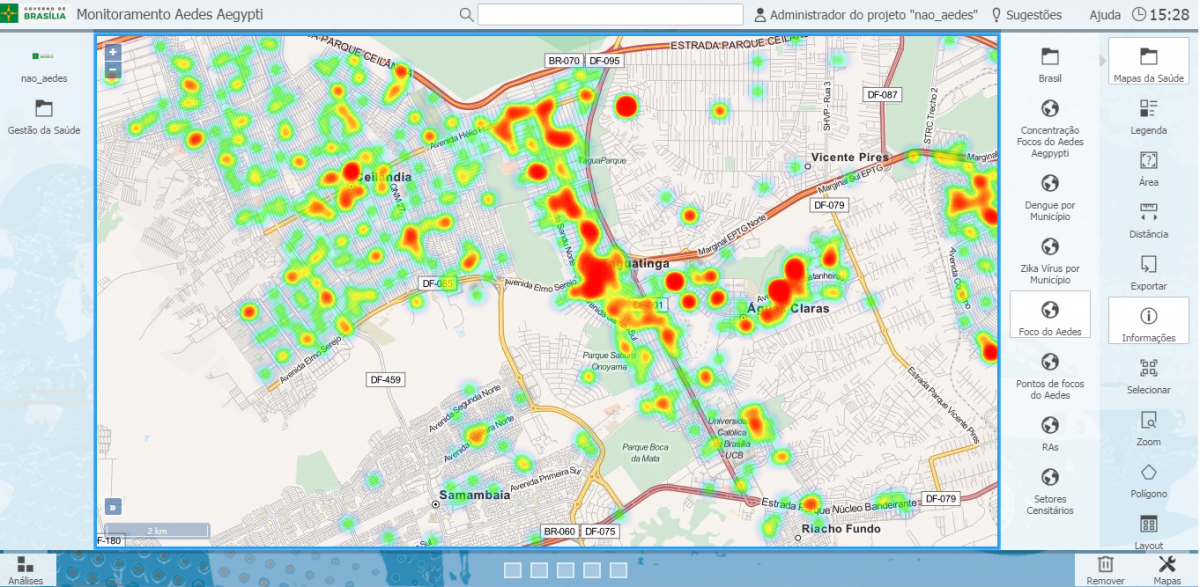1200x587 pixels.
Task: Click the Águas Claras map label
Action: [788, 309]
